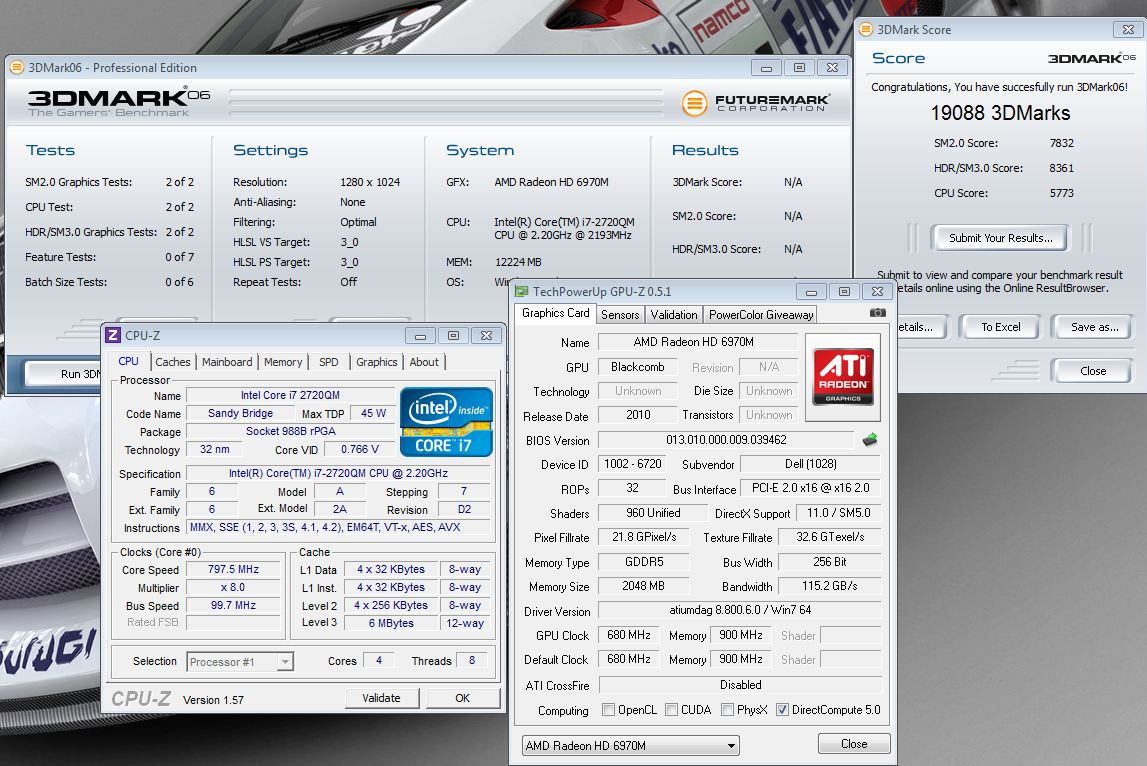1147x766 pixels.
Task: Click the BIOS Version field 013.010.000.009.039462
Action: click(726, 440)
